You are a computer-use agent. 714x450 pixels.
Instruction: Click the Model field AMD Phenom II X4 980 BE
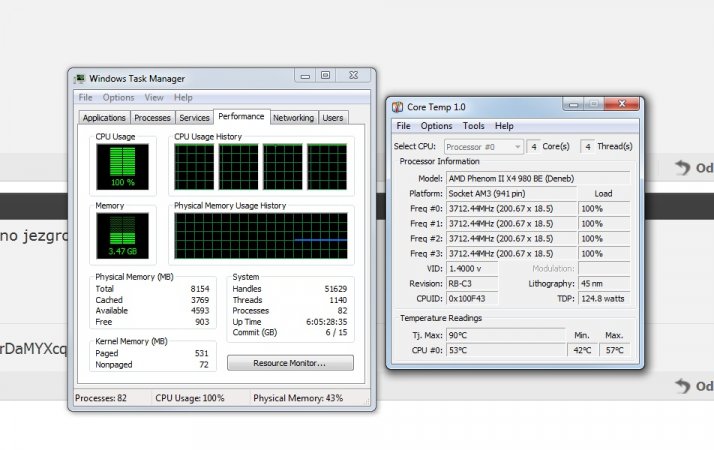click(x=538, y=179)
